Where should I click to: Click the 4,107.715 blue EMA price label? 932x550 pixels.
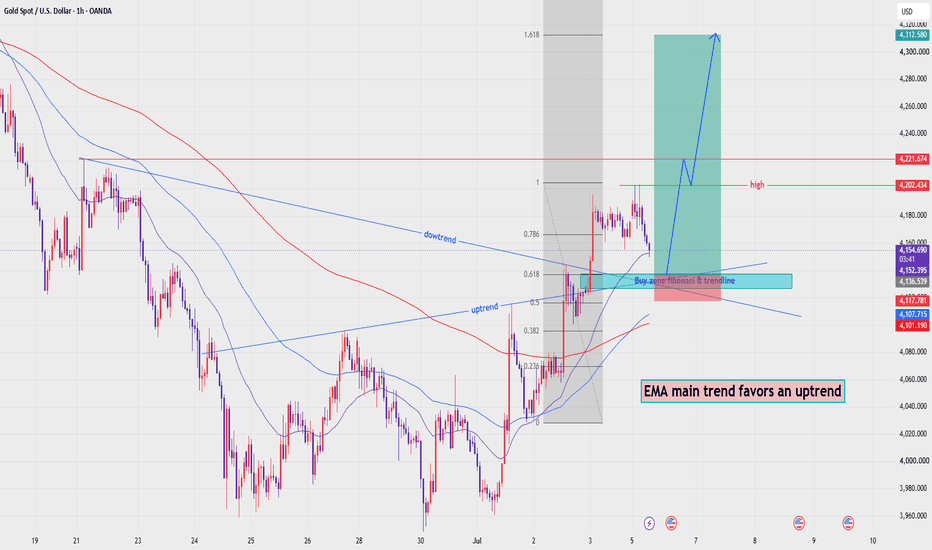[913, 314]
